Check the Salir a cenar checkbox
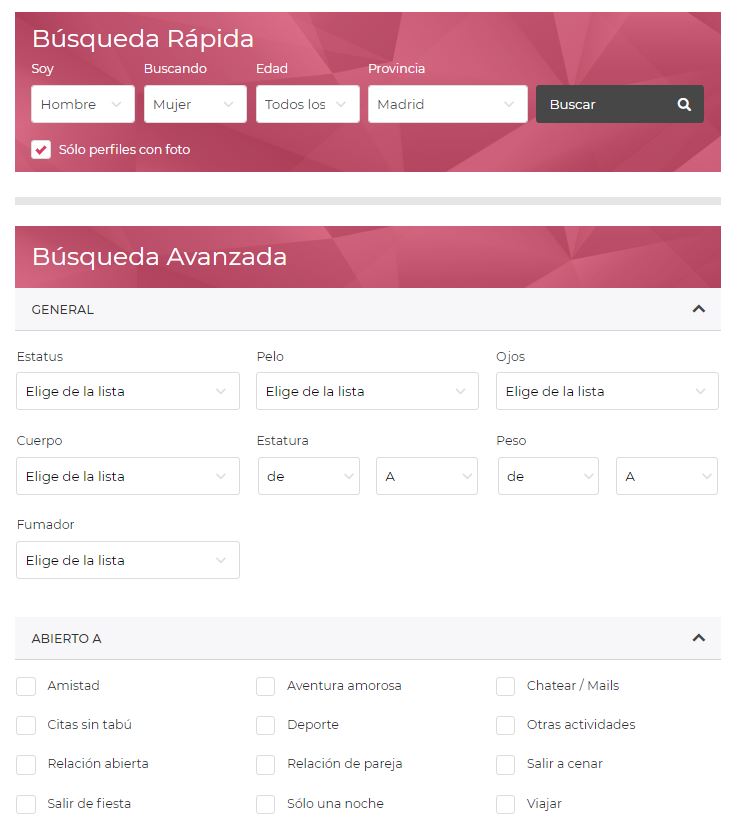Viewport: 744px width, 836px height. (x=506, y=765)
